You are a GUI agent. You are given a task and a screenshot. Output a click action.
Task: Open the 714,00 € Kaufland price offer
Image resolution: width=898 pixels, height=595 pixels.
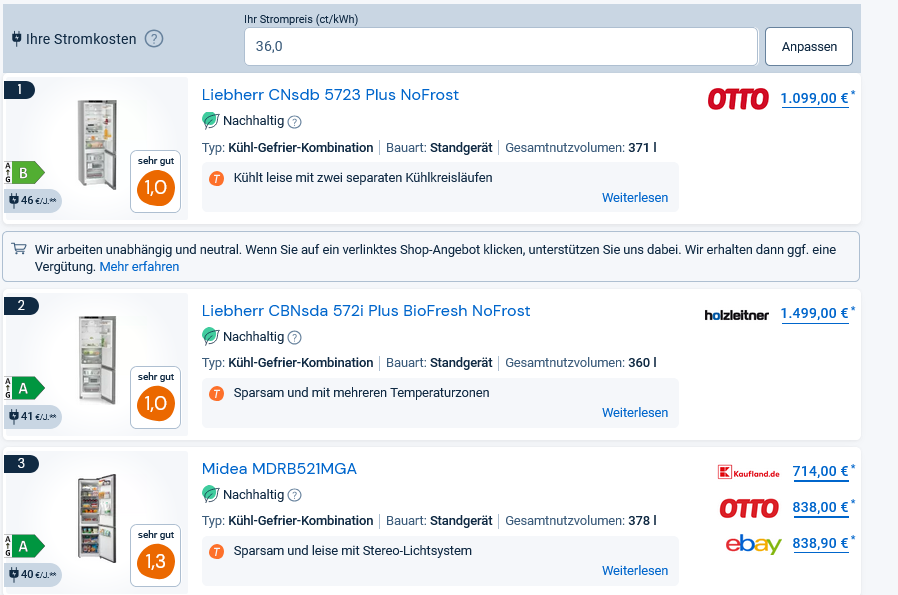tap(820, 472)
